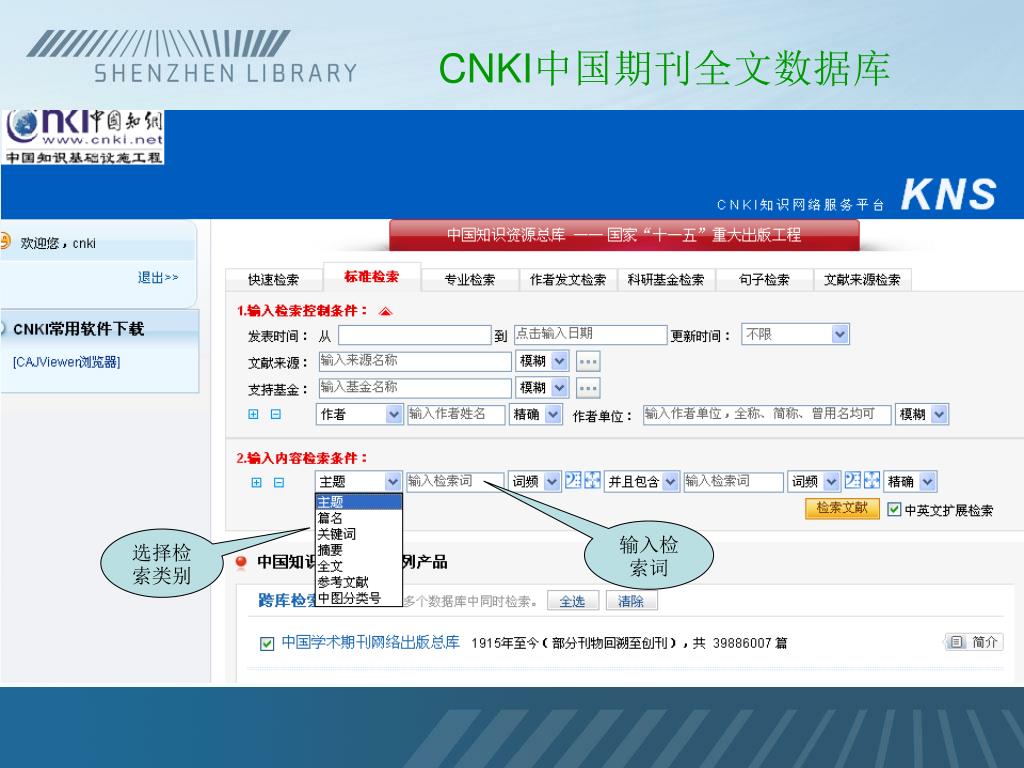Click the CNKI logo at top left

(84, 136)
